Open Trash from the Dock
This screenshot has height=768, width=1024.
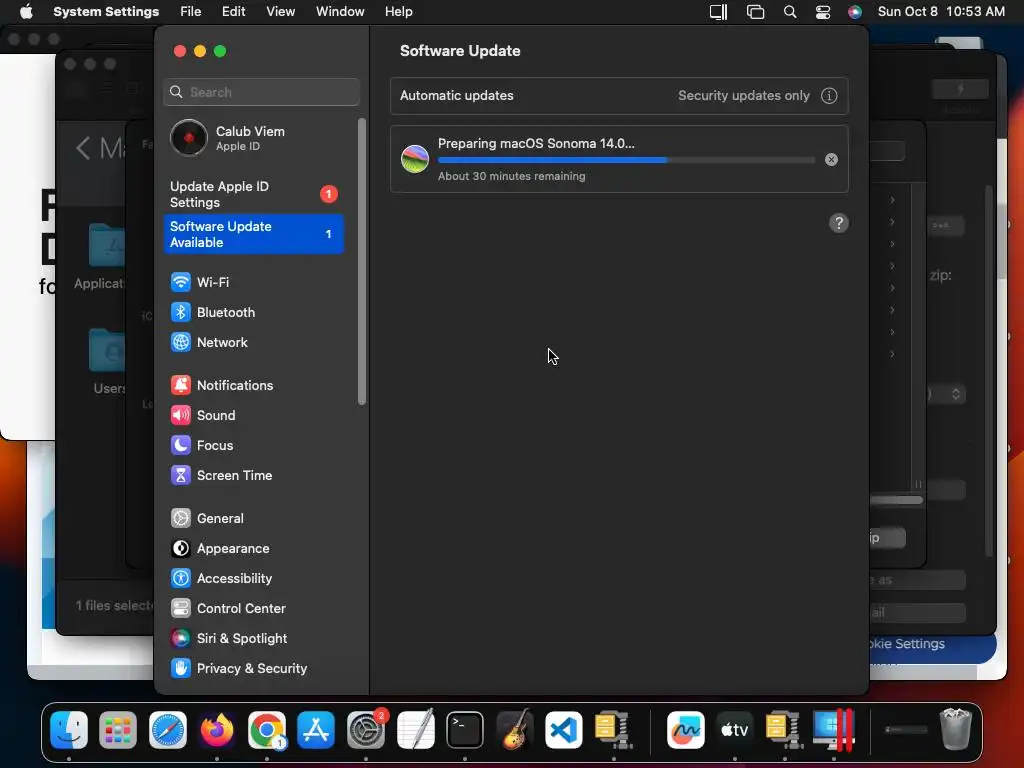coord(955,729)
